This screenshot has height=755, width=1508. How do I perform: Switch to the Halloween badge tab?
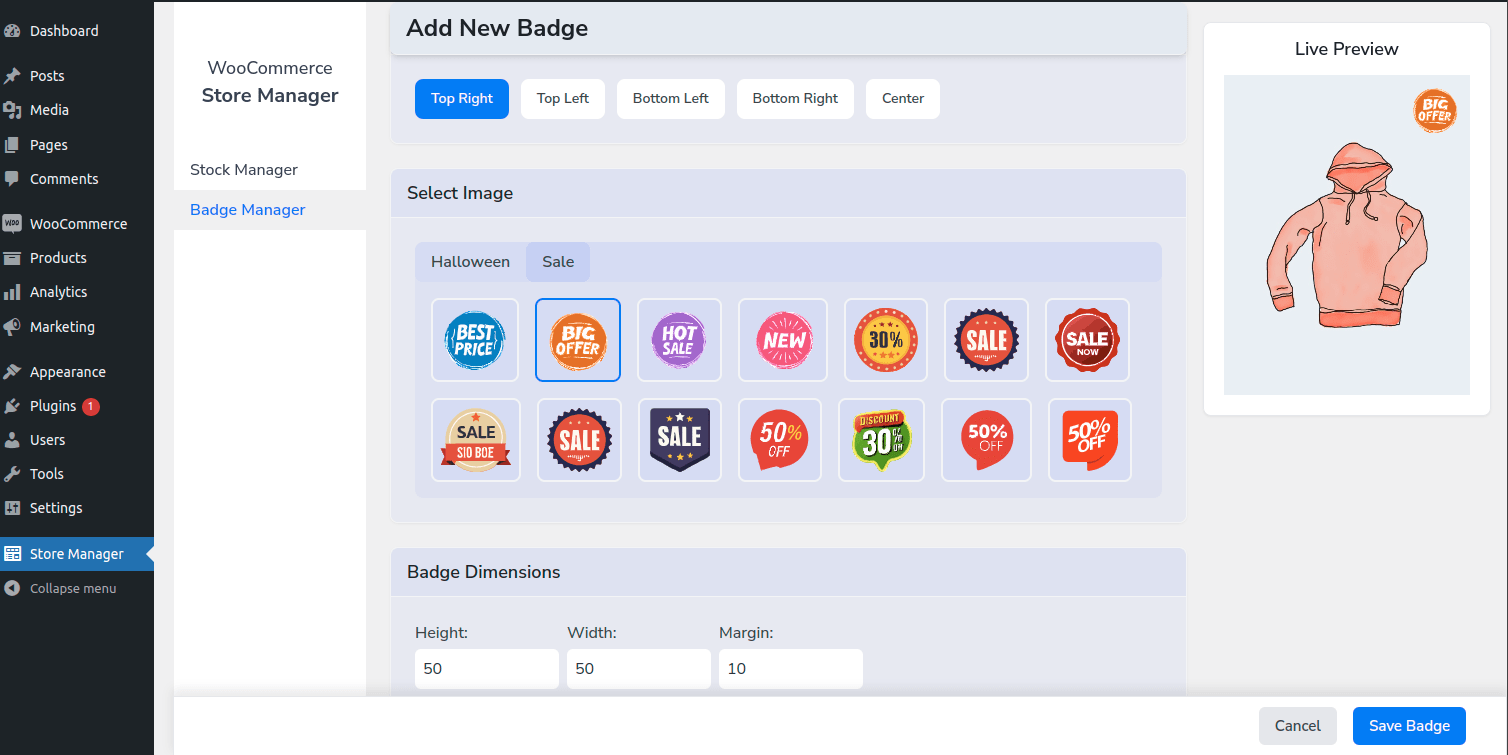(470, 261)
